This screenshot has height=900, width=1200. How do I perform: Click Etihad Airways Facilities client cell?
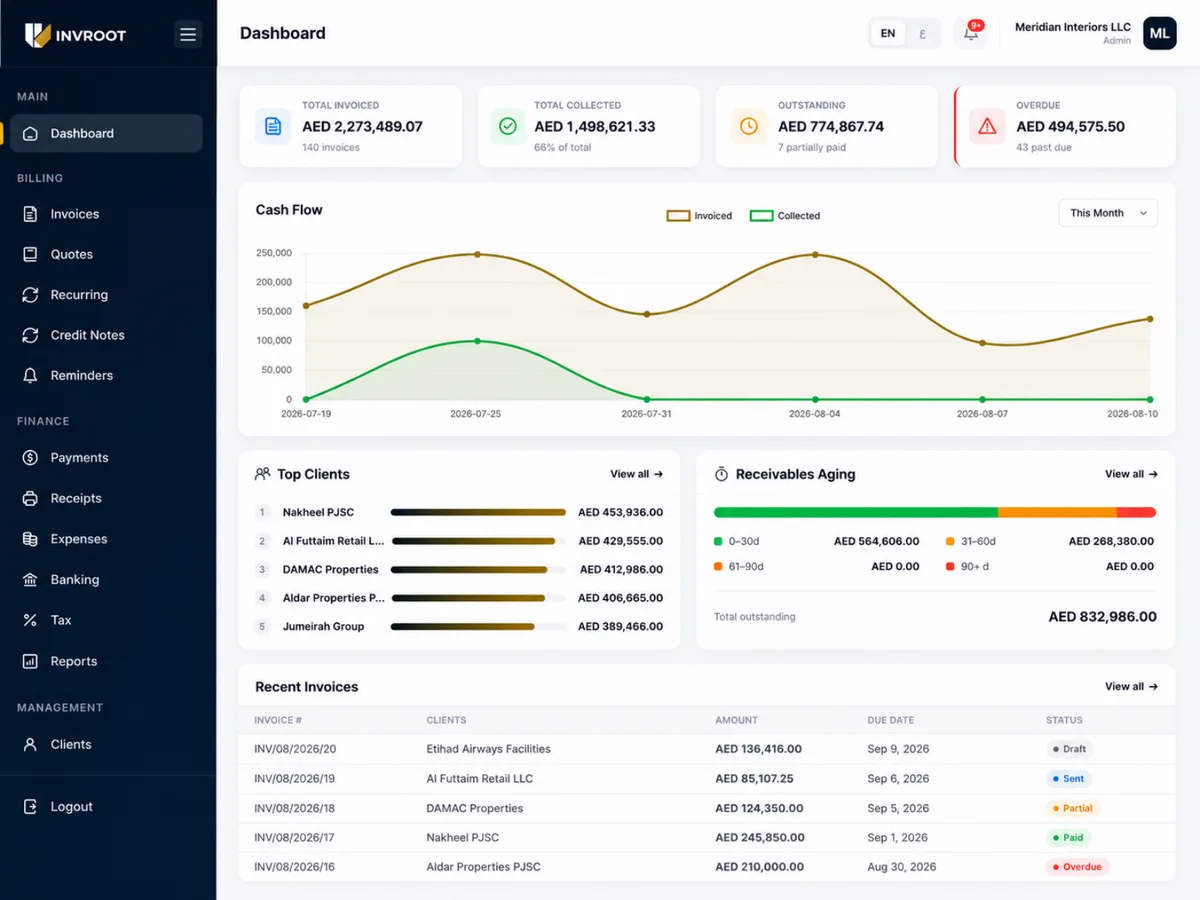point(488,749)
